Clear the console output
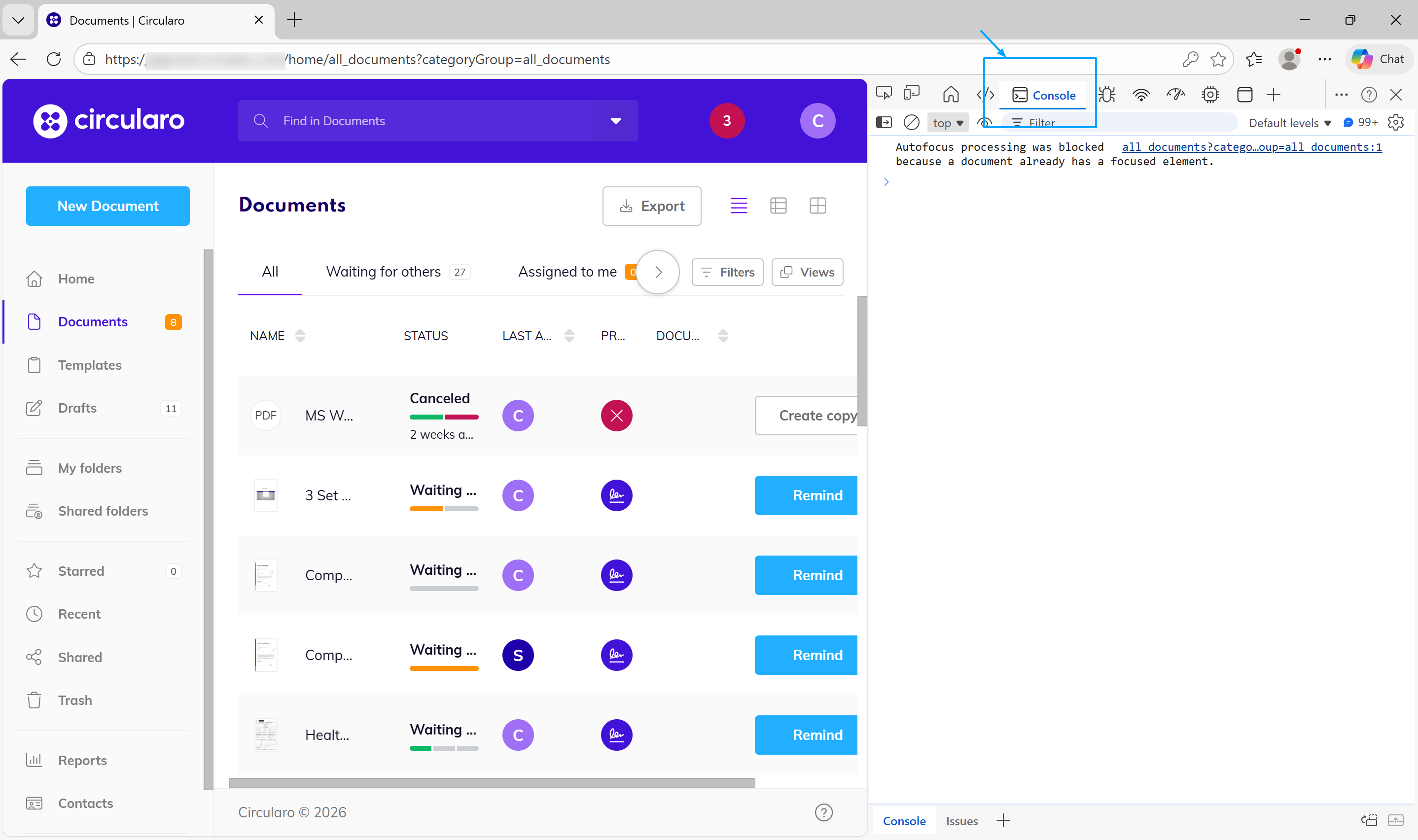This screenshot has width=1418, height=840. 911,122
